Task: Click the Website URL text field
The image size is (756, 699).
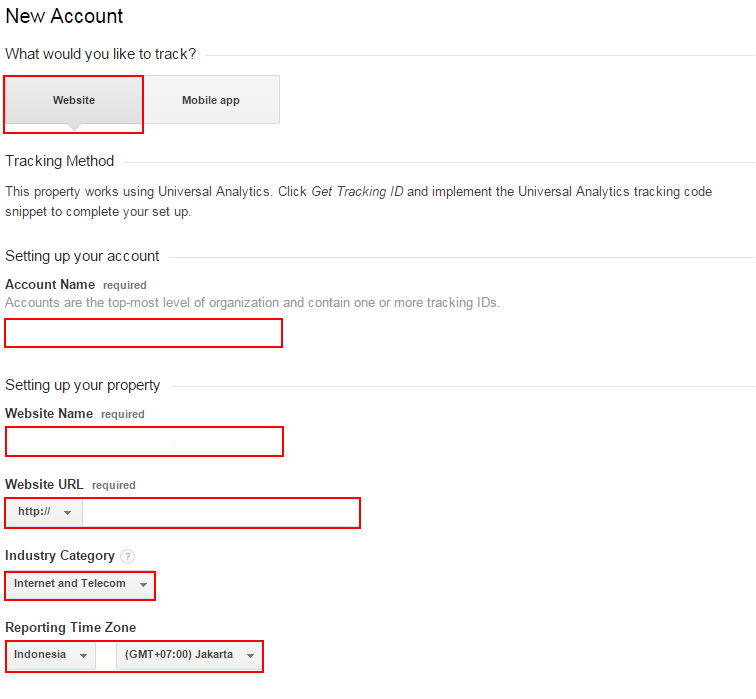Action: click(x=220, y=513)
